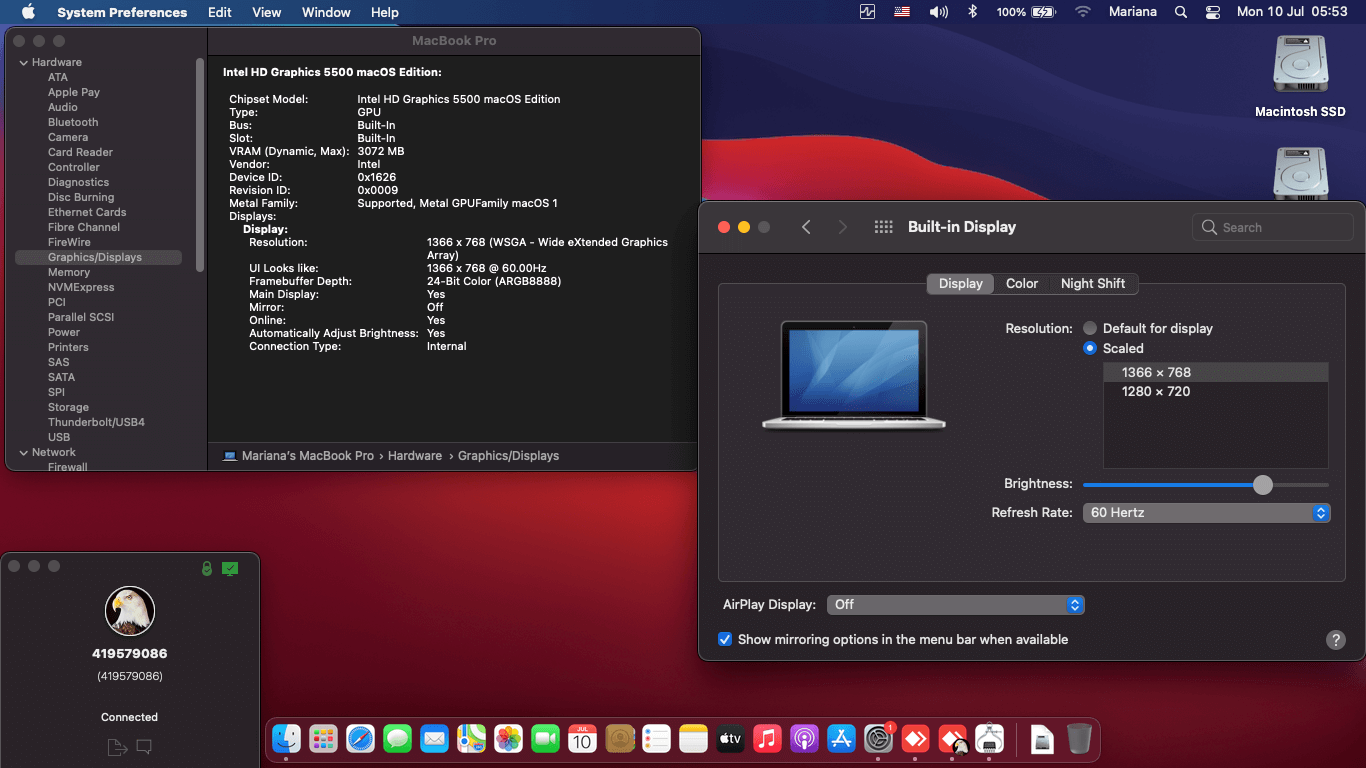Open the Trash in the Dock

click(1079, 739)
